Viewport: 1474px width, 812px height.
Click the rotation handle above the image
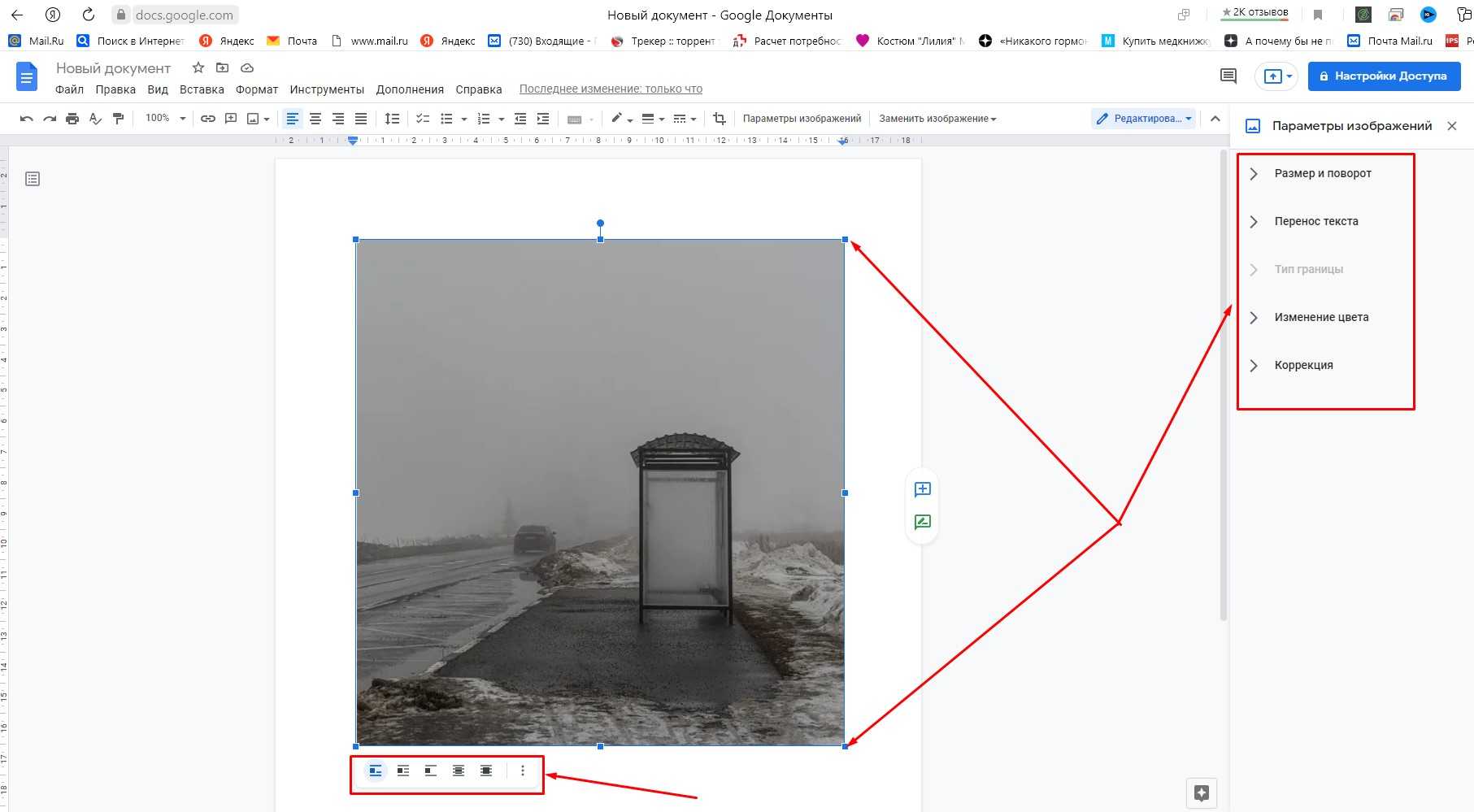pos(600,223)
